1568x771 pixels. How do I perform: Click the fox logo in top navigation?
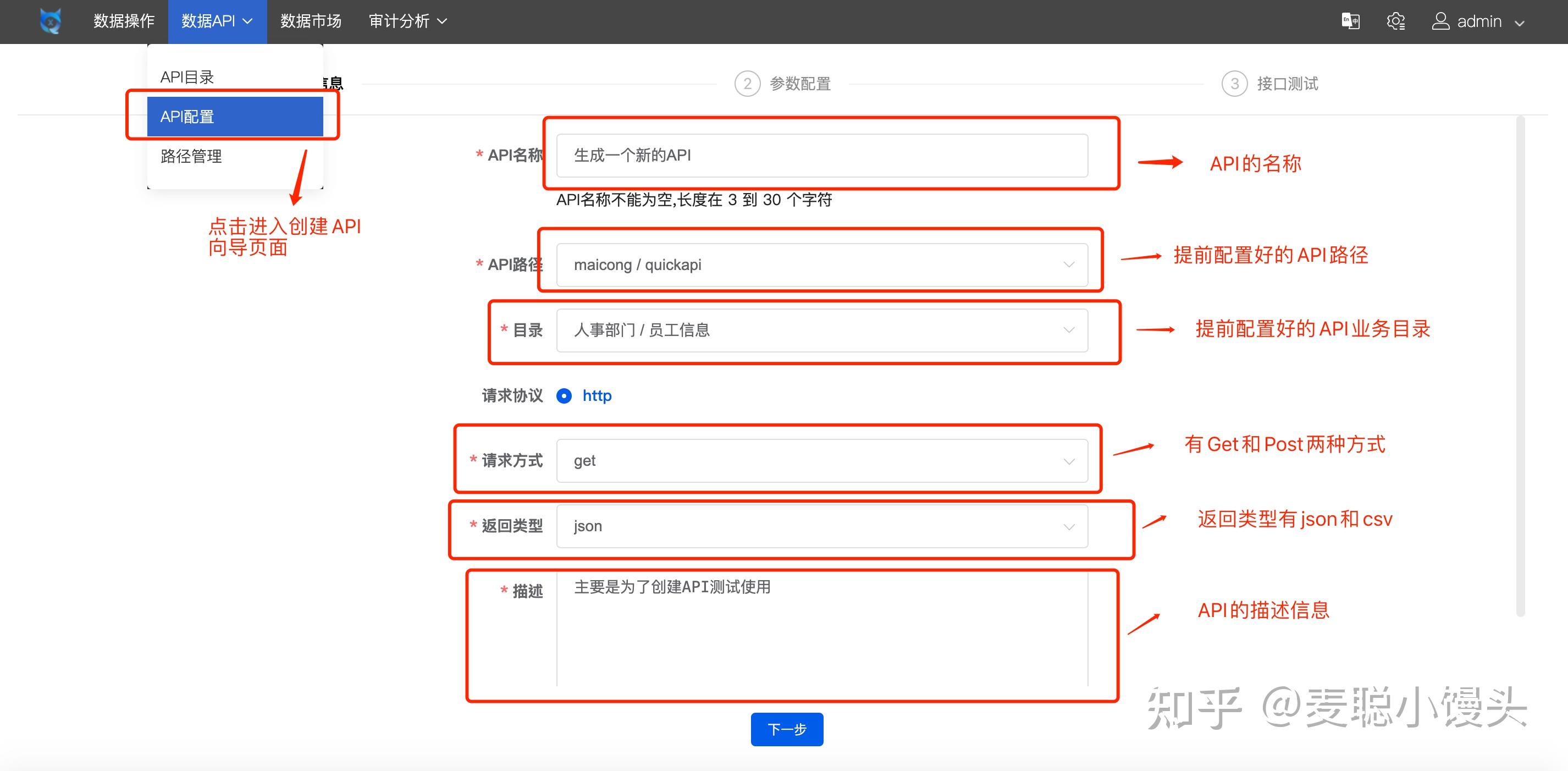pyautogui.click(x=50, y=21)
